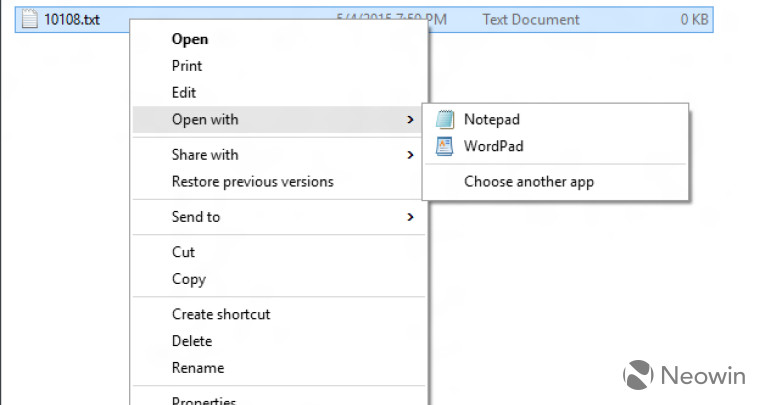Choose Copy from the context menu
This screenshot has width=760, height=405.
pyautogui.click(x=189, y=280)
